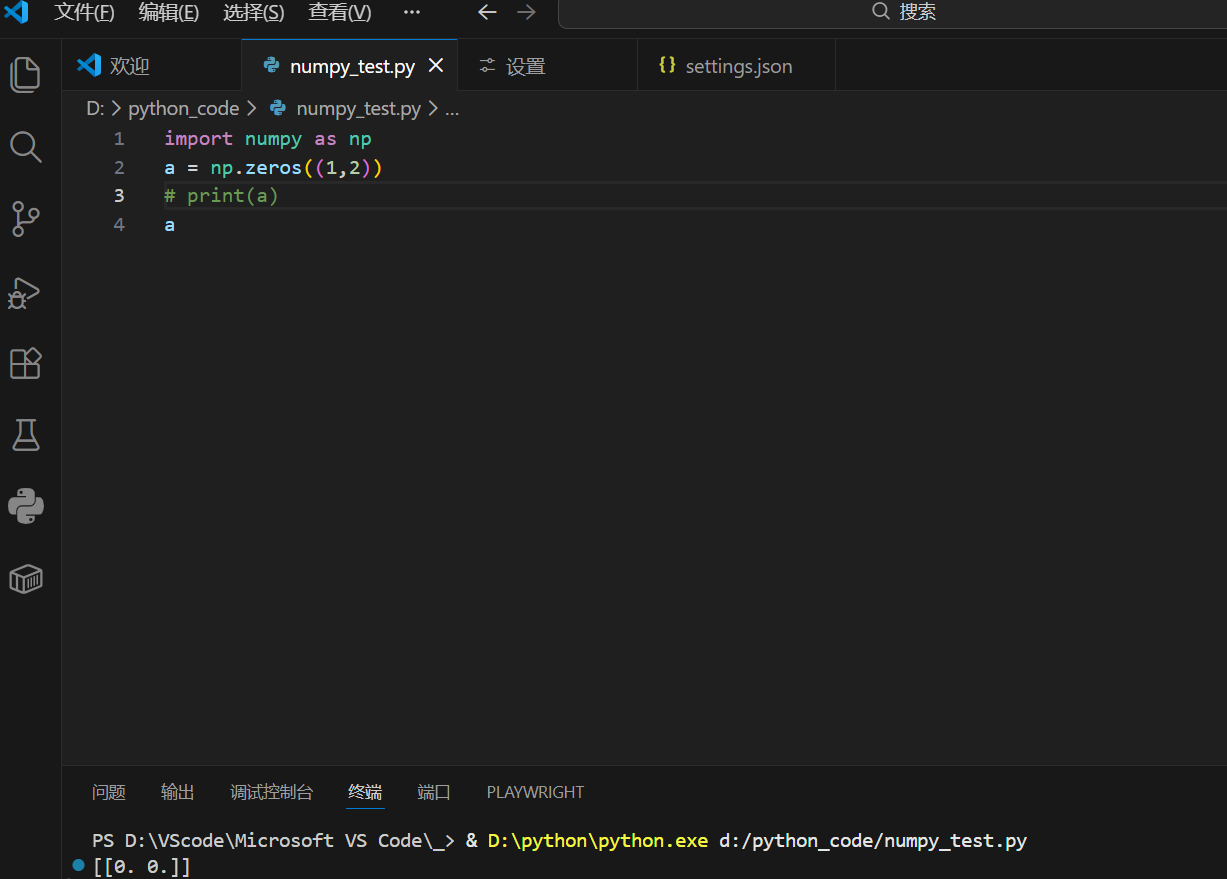Open the 编辑(E) menu

168,13
